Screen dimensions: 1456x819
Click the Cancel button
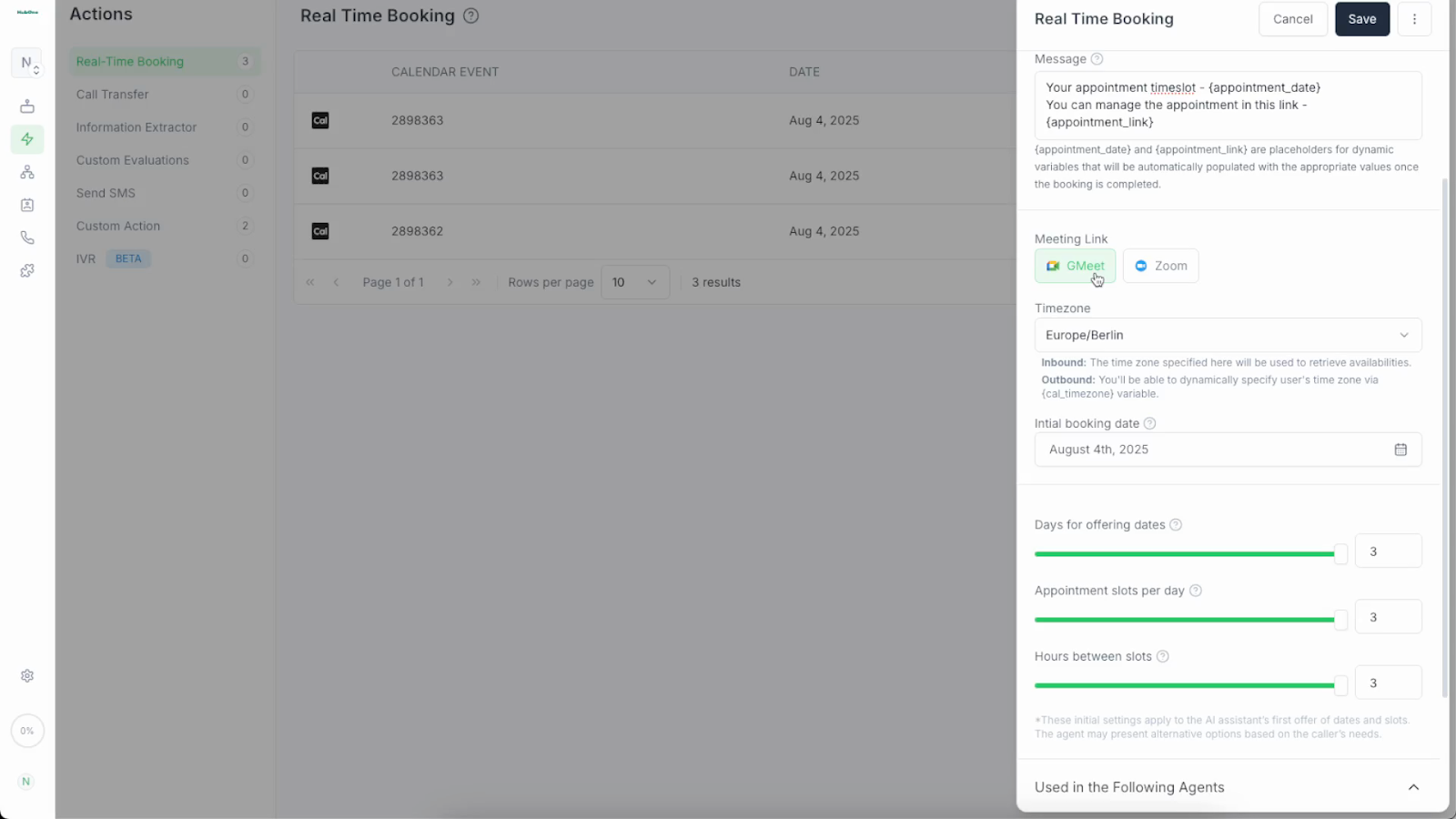1292,19
